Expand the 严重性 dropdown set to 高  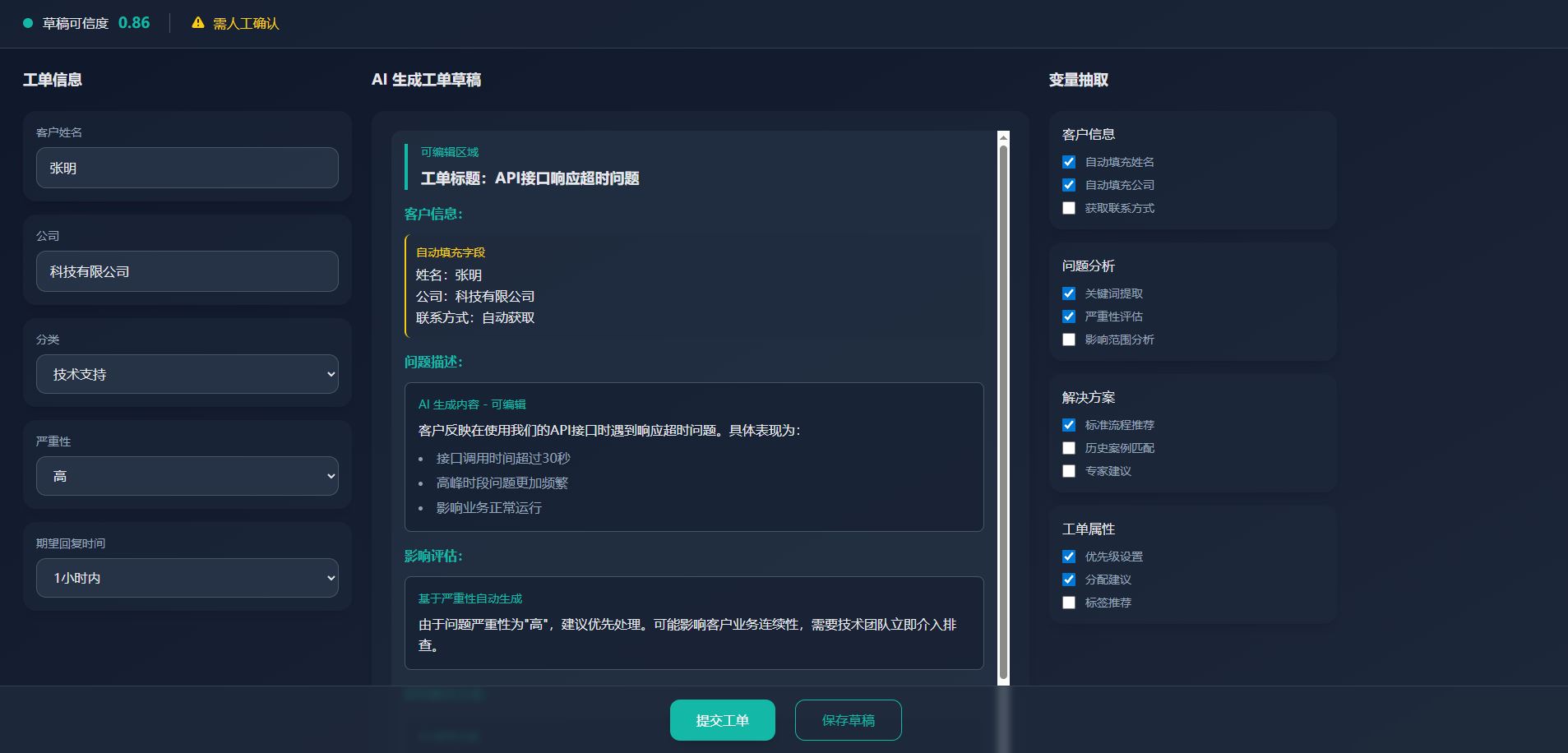tap(187, 476)
